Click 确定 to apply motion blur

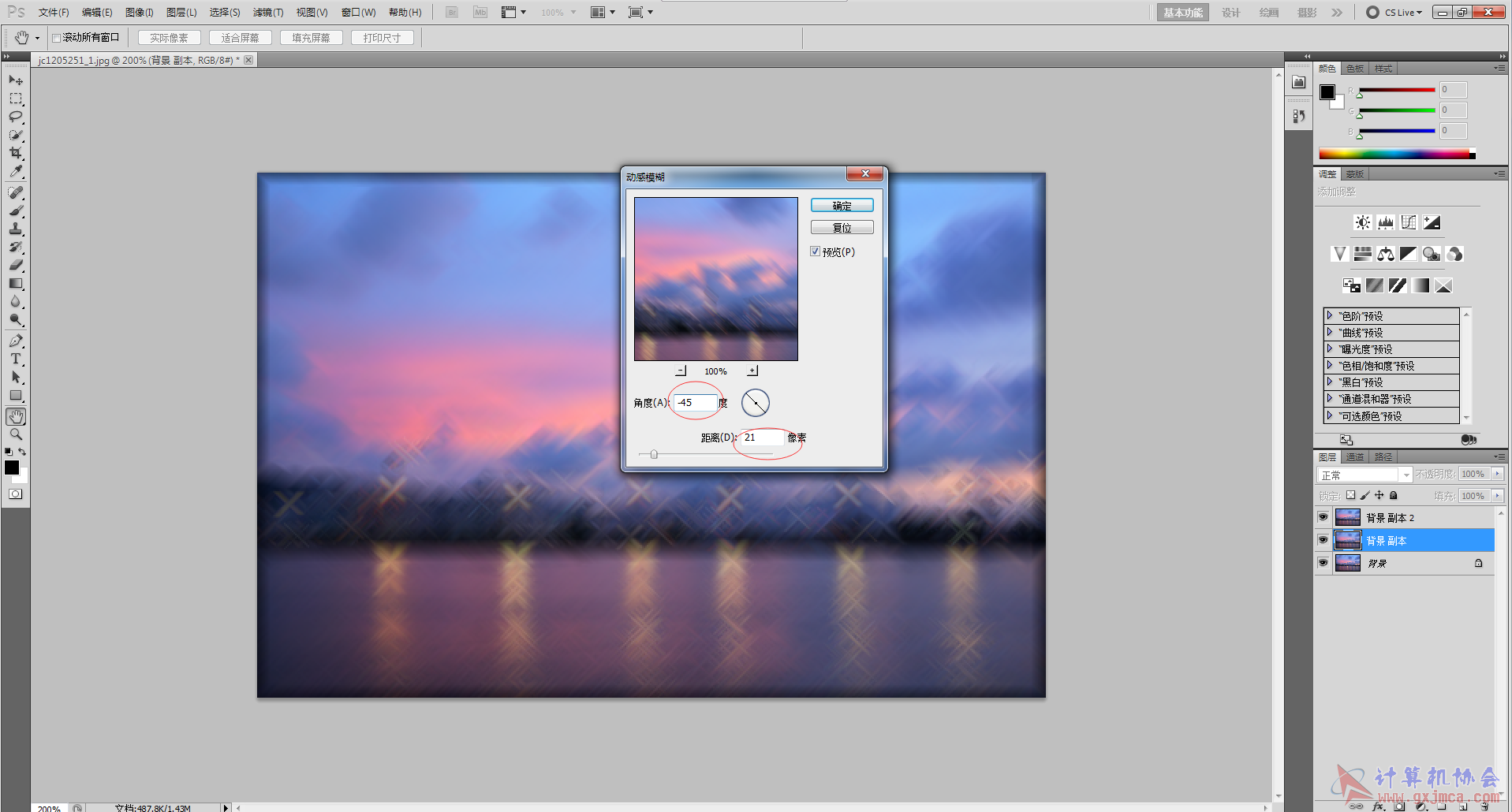[x=842, y=206]
